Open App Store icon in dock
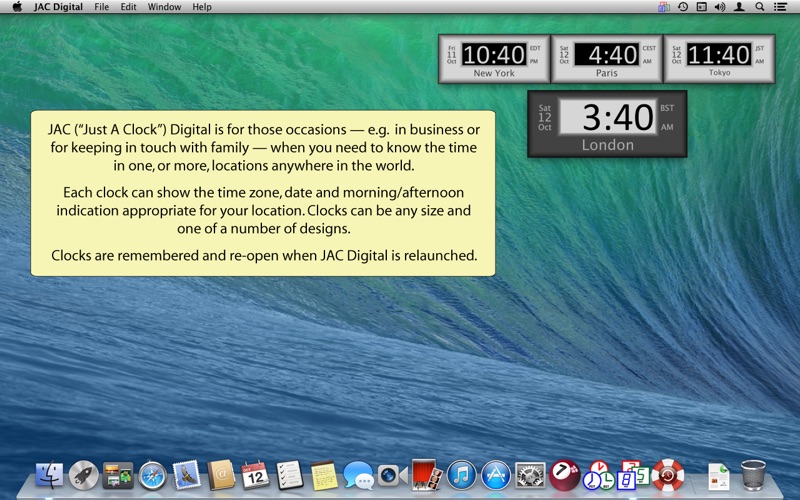The image size is (800, 500). [x=495, y=476]
